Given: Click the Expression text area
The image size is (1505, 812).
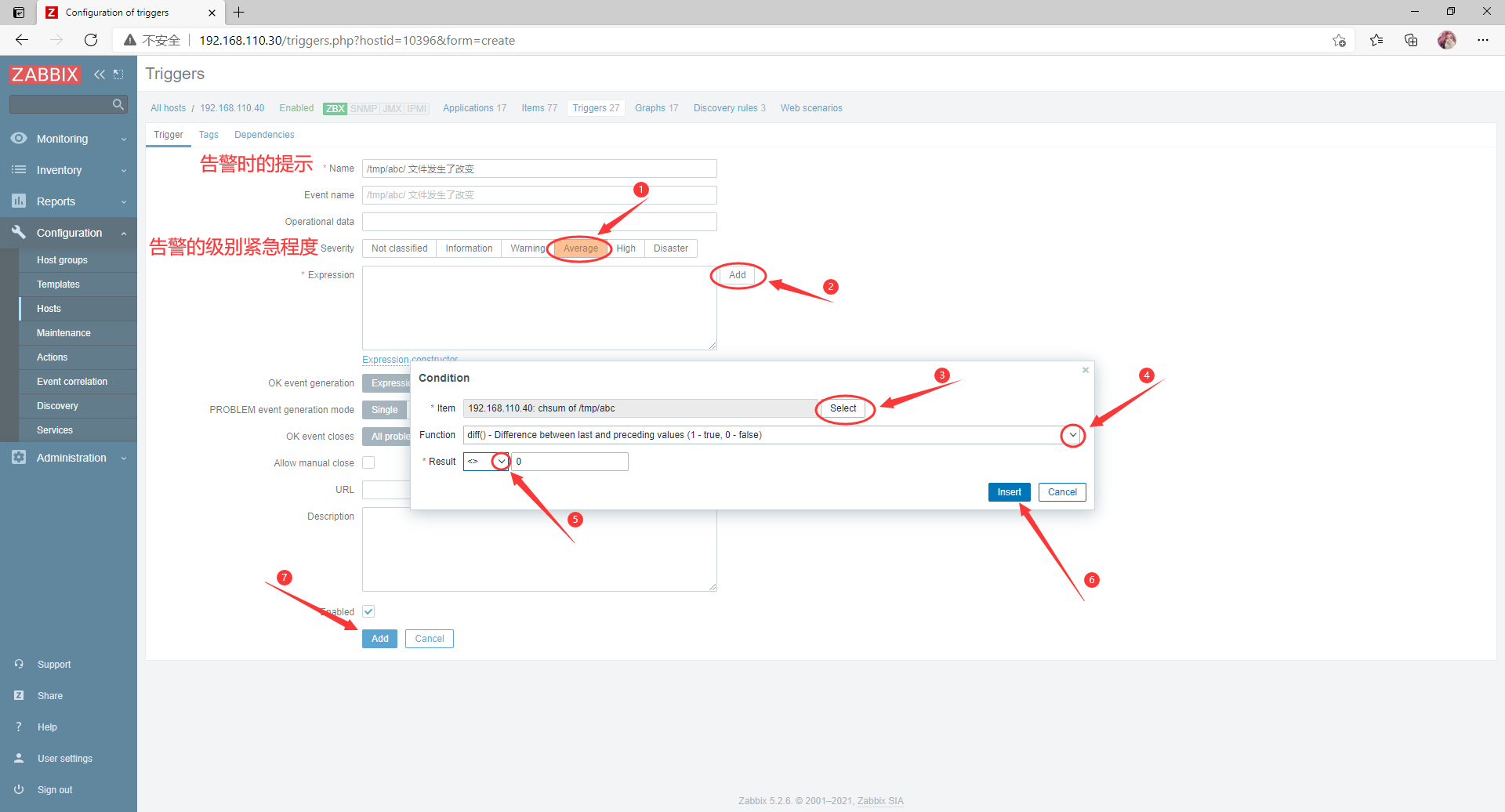Looking at the screenshot, I should click(x=539, y=308).
